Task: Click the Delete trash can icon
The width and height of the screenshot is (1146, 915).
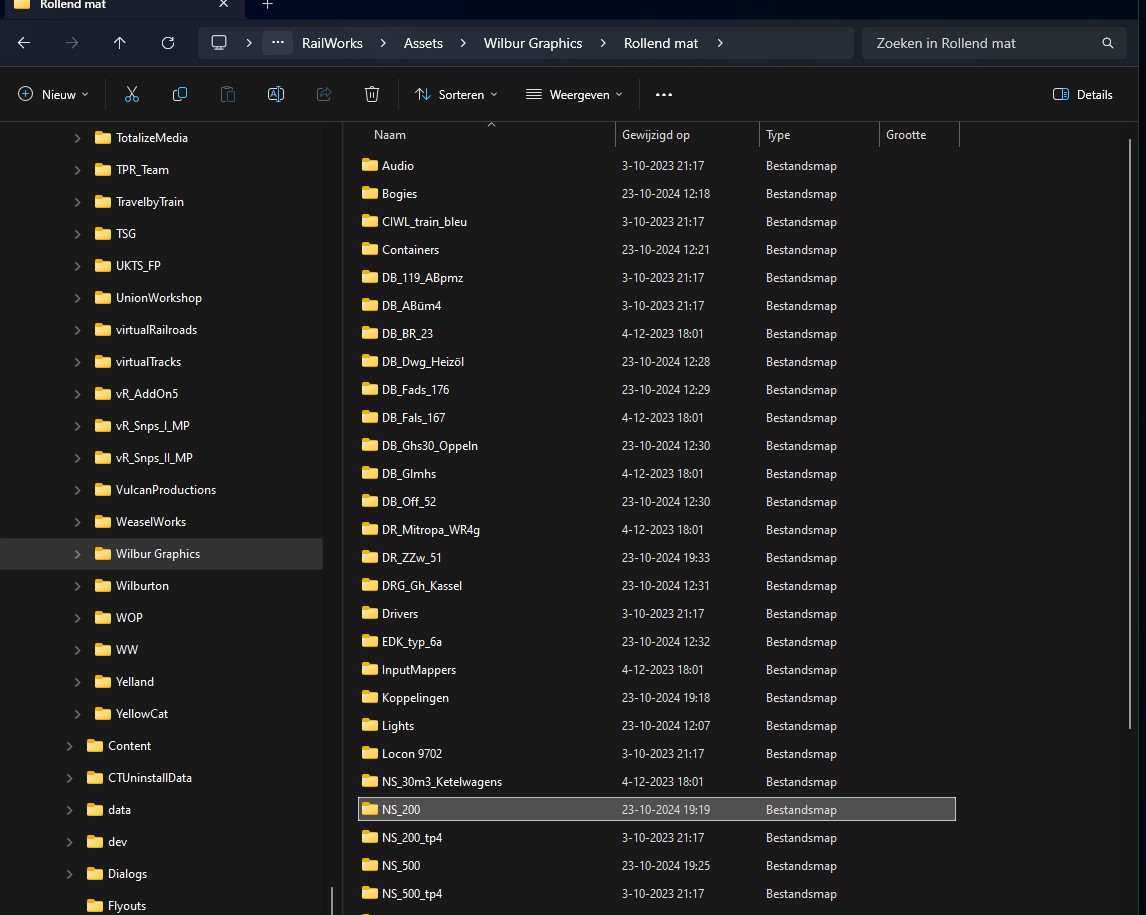Action: point(372,94)
